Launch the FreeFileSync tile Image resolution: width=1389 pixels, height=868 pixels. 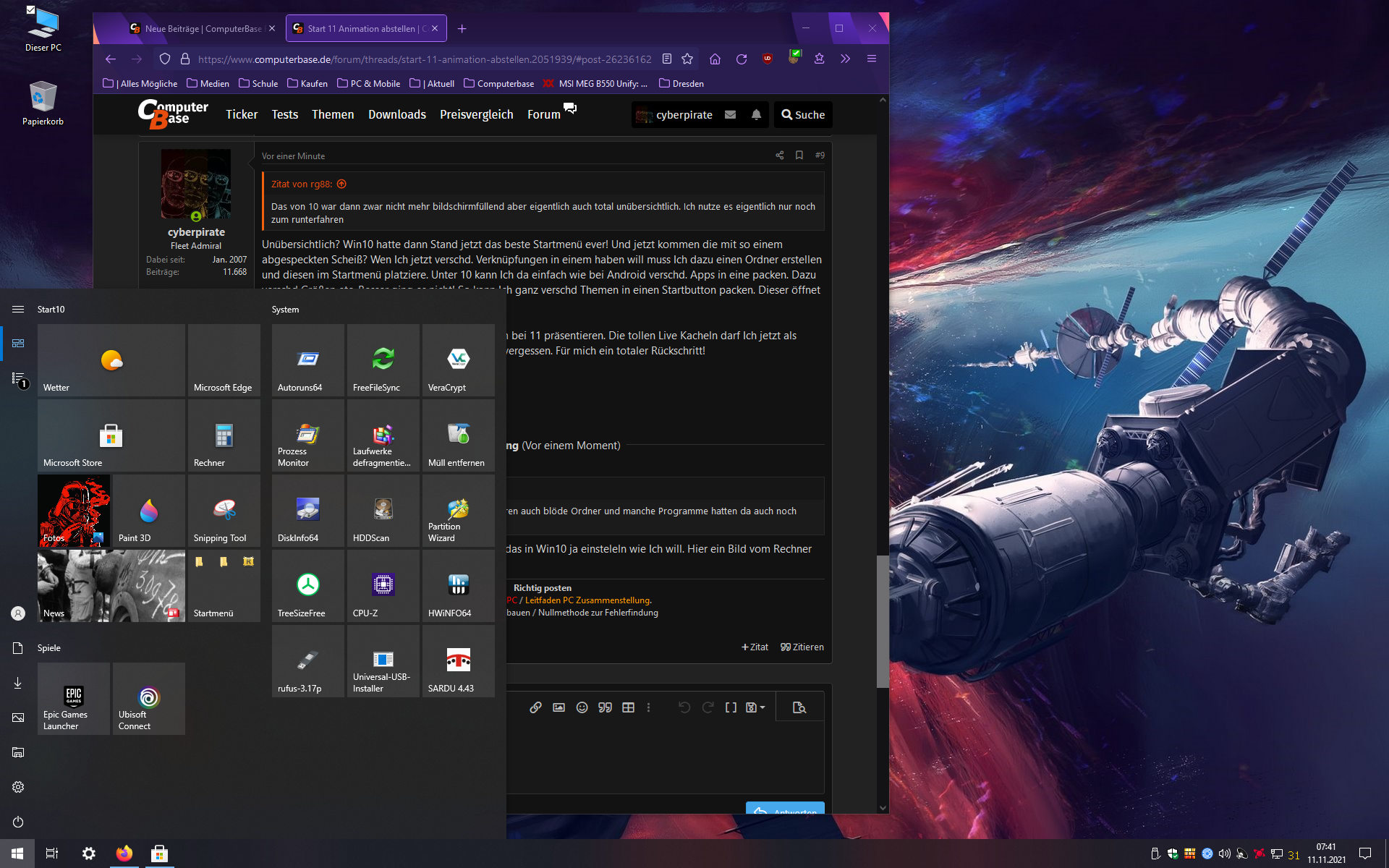383,360
